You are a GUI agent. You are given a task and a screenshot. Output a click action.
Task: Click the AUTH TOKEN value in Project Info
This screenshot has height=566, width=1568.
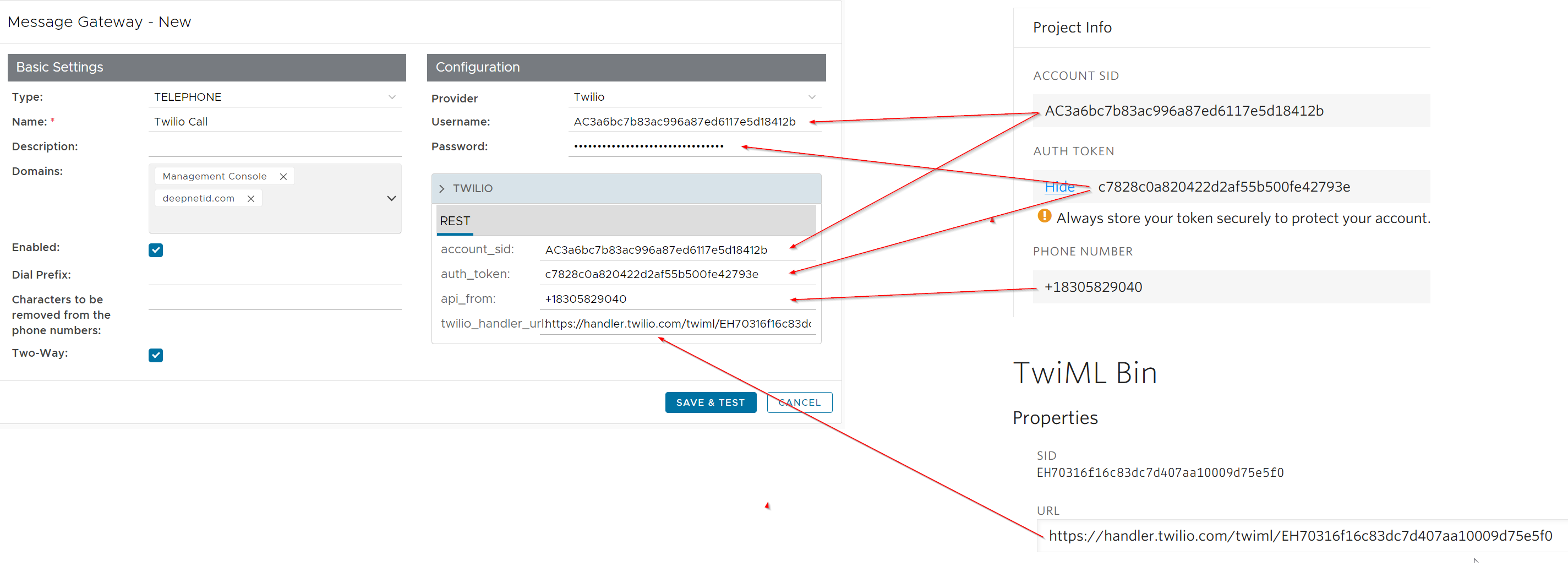pyautogui.click(x=1223, y=187)
